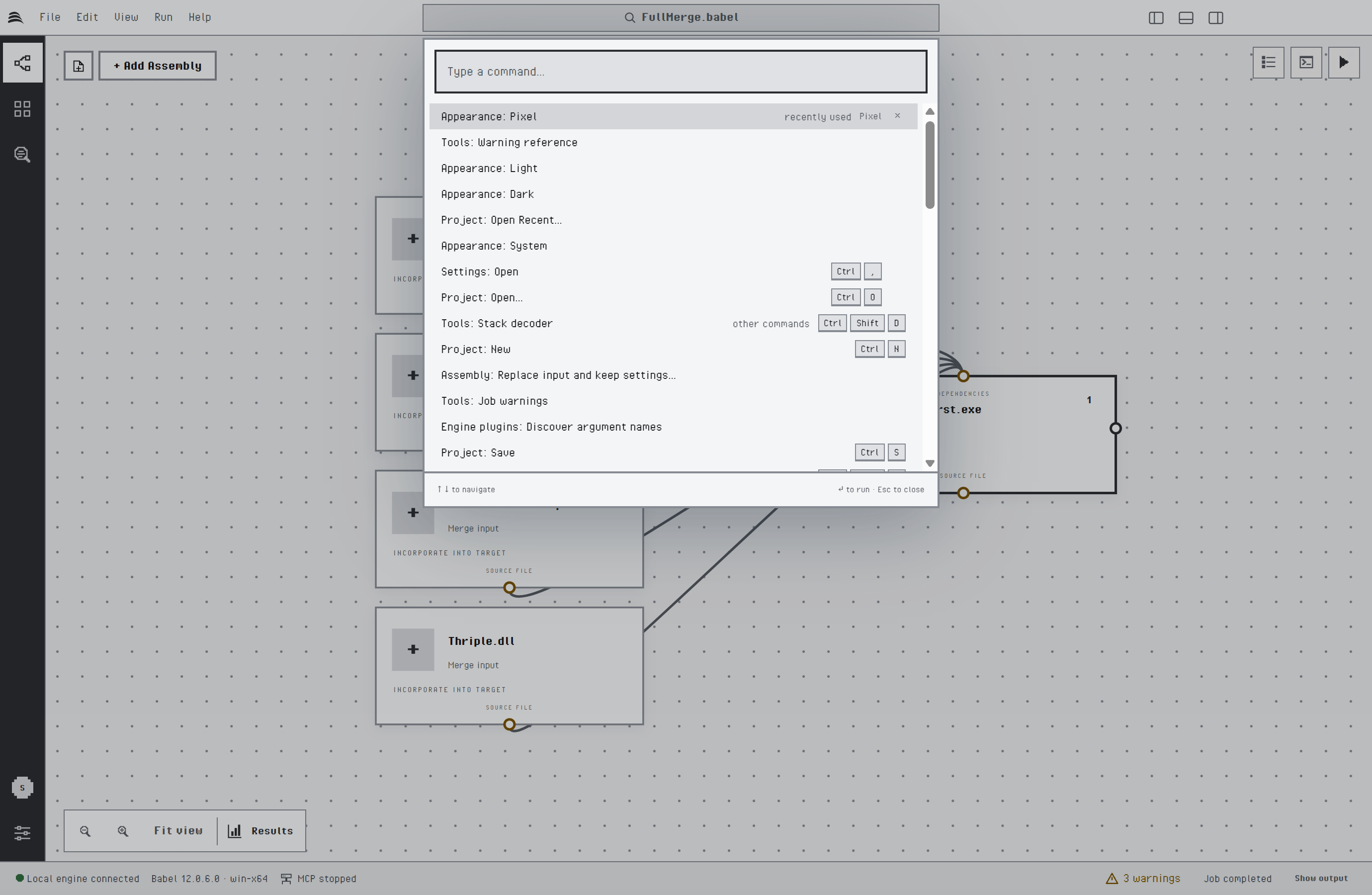Toggle the right panel layout icon
This screenshot has height=895, width=1372.
point(1216,18)
